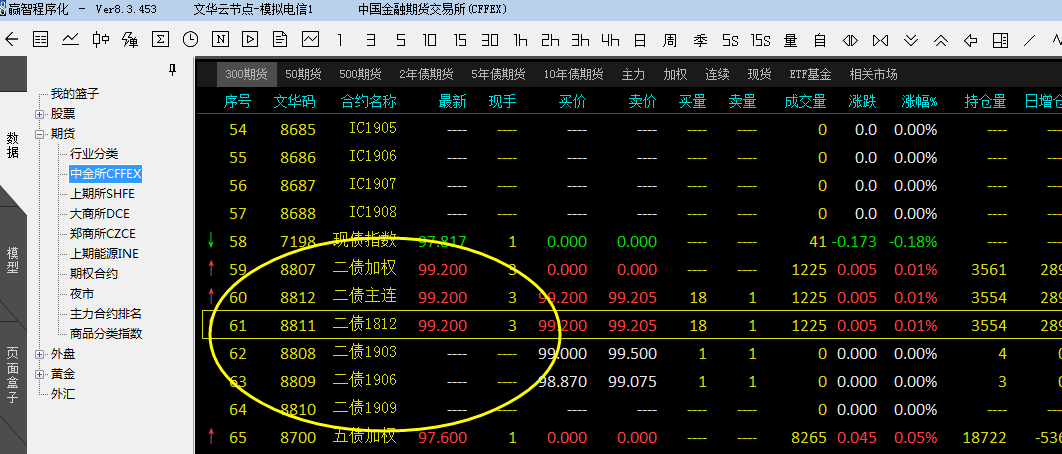
Task: Expand the 黄金 tree node
Action: 39,374
